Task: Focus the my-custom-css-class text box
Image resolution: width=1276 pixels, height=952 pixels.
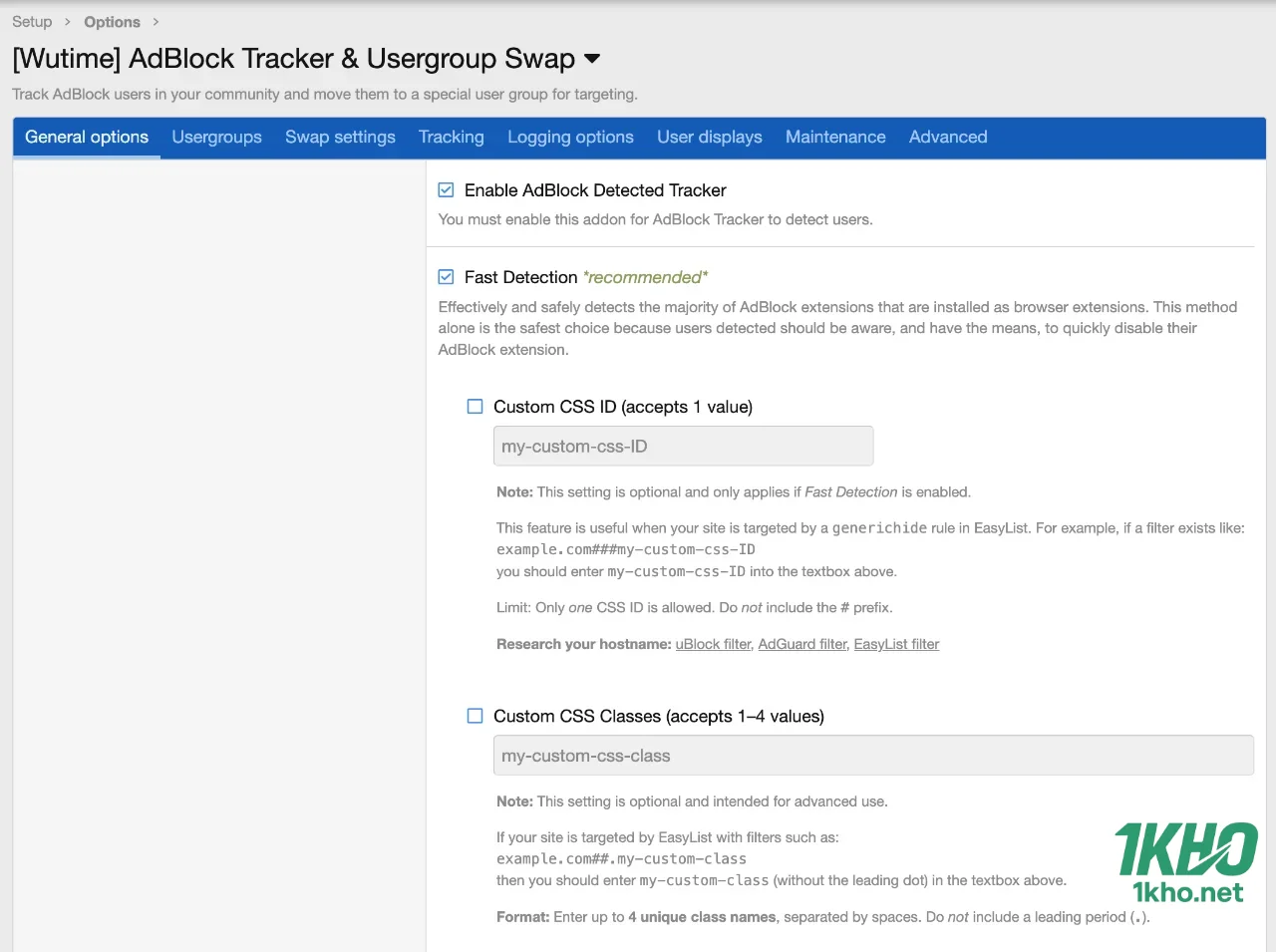Action: coord(873,755)
